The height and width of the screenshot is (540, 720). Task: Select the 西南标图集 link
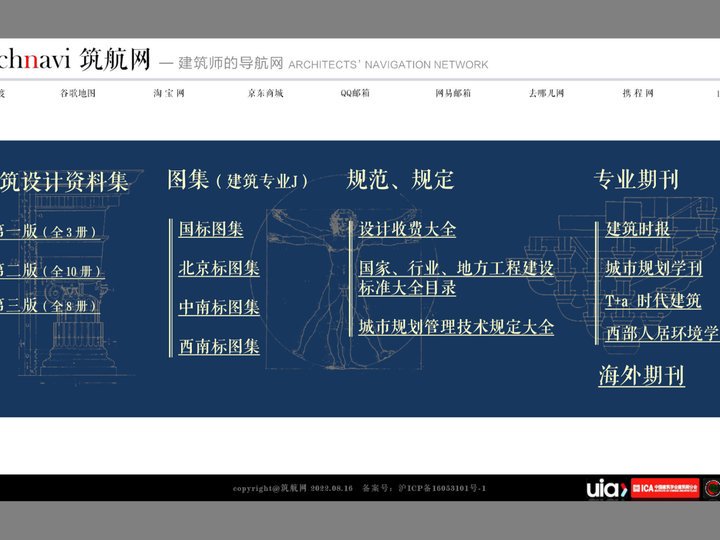219,346
